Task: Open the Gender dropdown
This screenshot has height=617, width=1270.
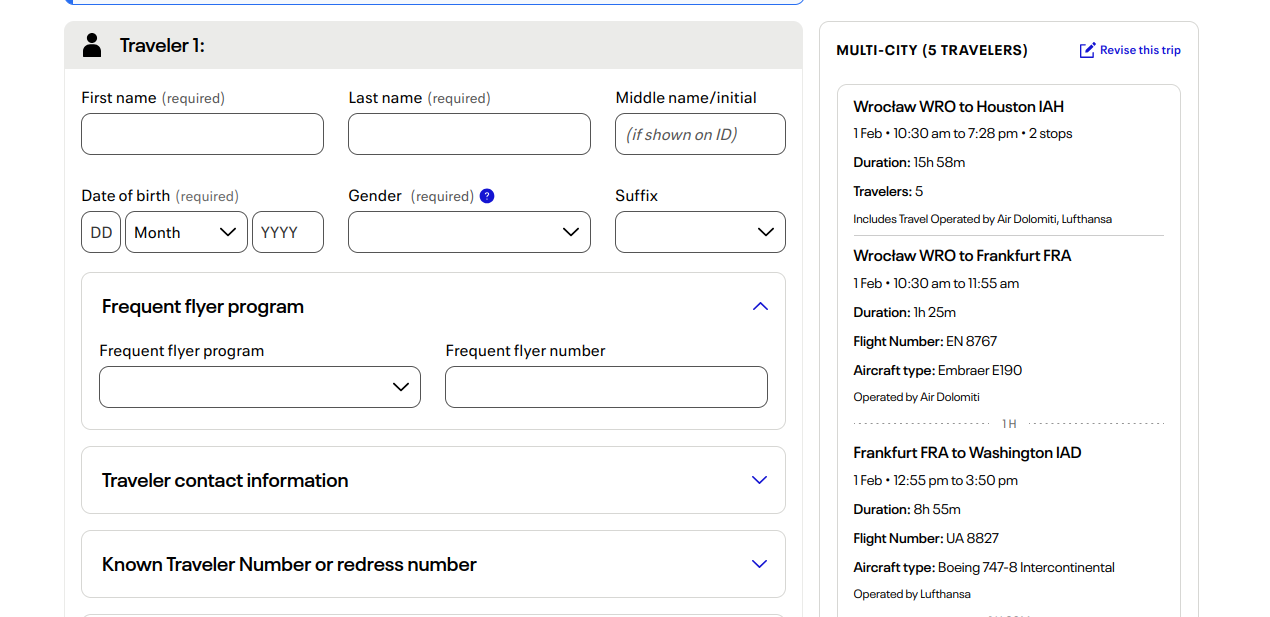Action: [x=469, y=232]
